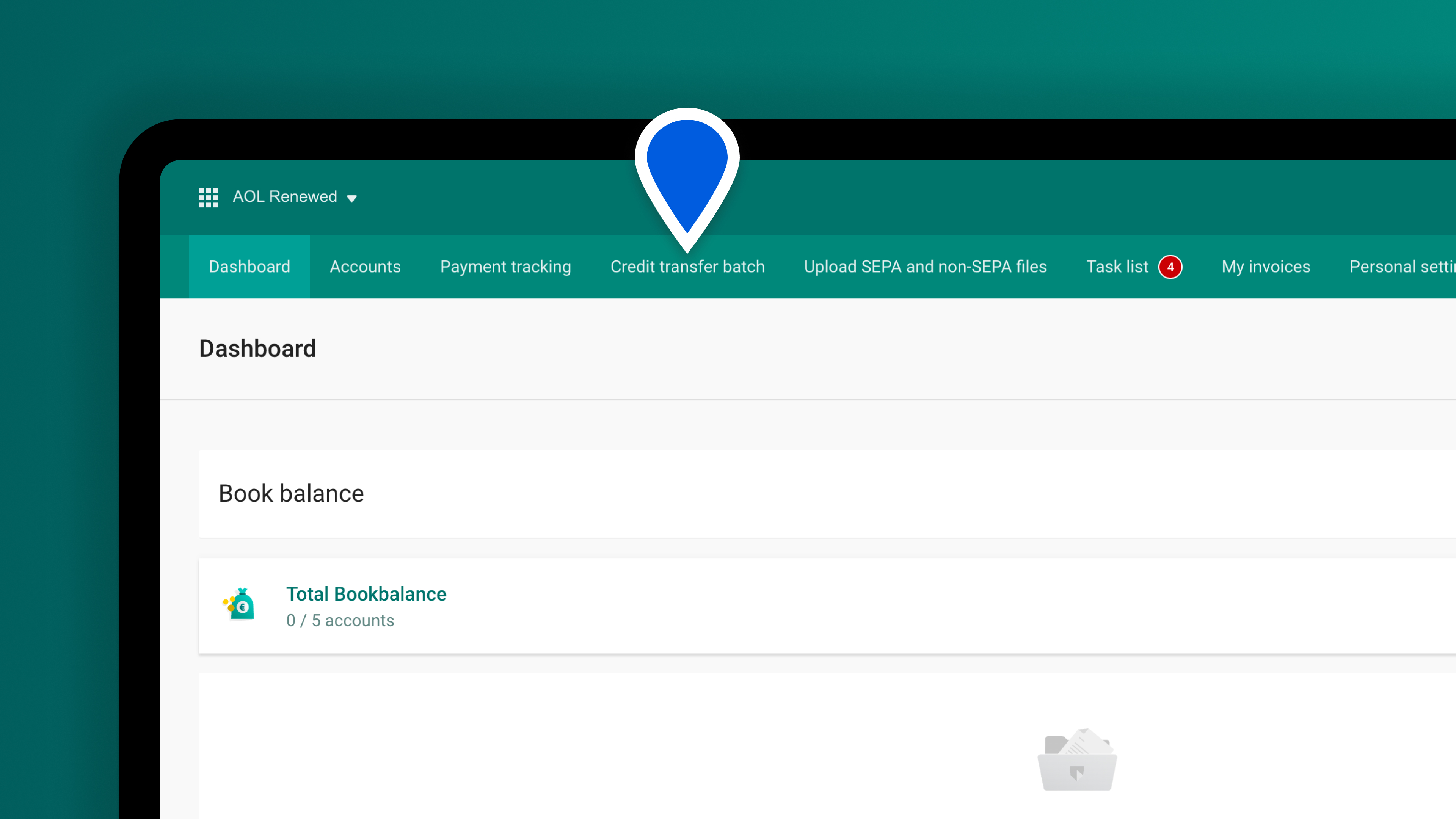
Task: Open the app grid launcher icon
Action: [x=208, y=197]
